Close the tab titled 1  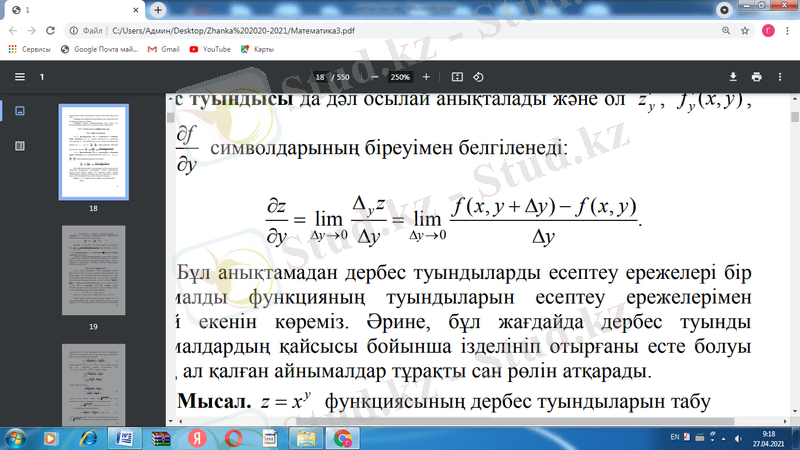(136, 10)
